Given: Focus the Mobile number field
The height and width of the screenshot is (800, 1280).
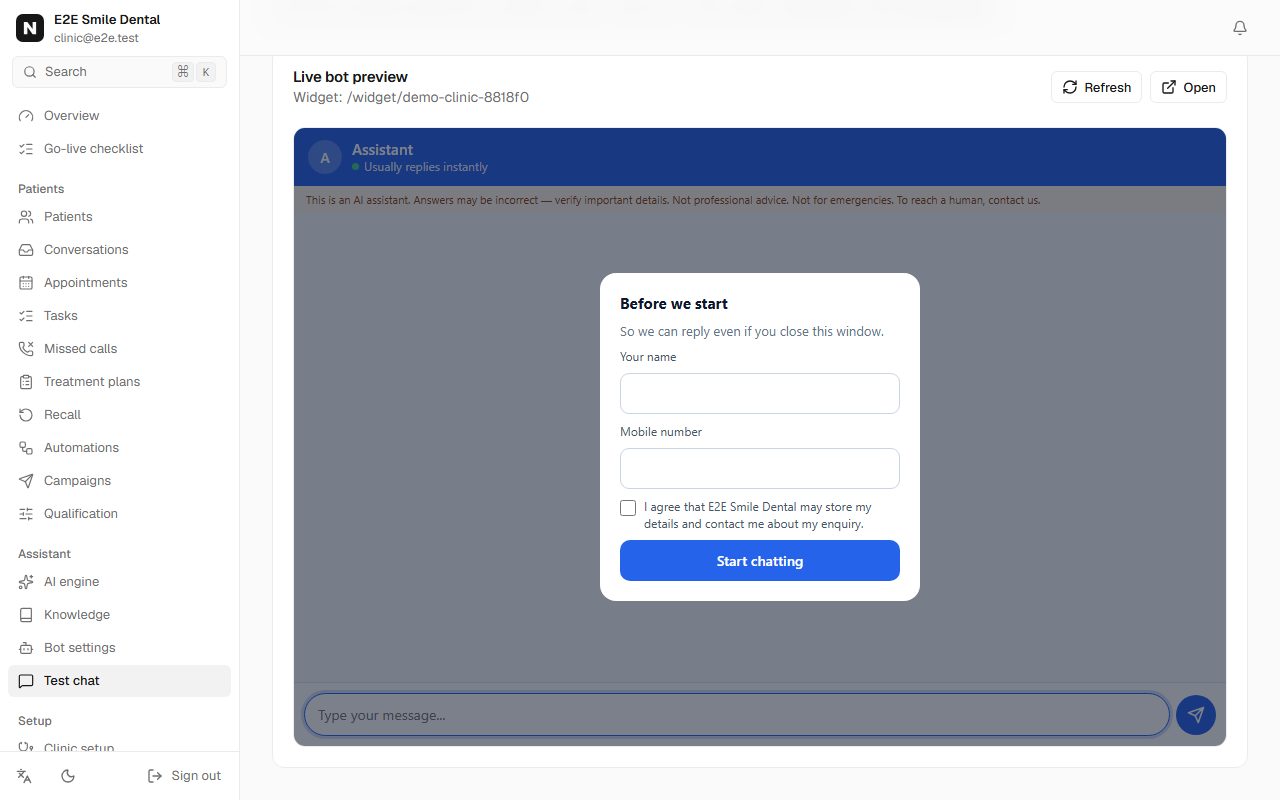Looking at the screenshot, I should click(x=760, y=468).
